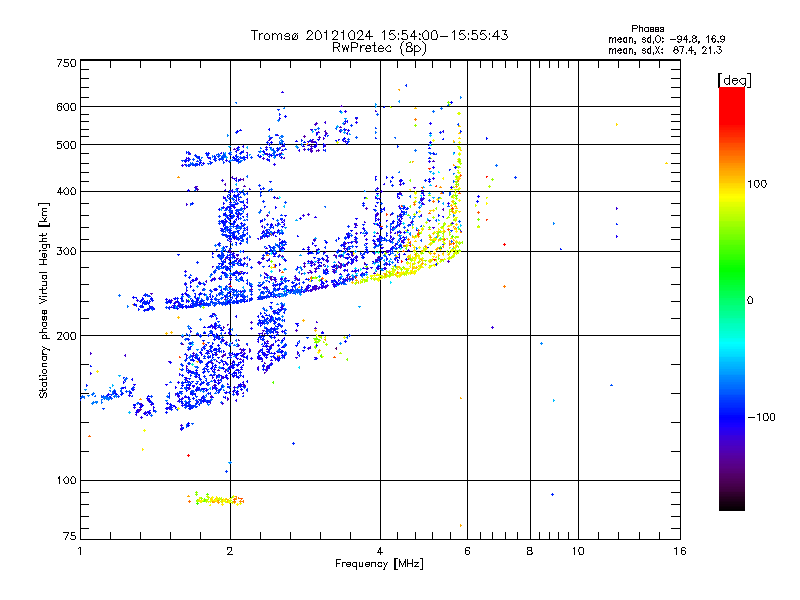Screen dimensions: 800x600
Task: Click the "Phases" header label
Action: (647, 29)
